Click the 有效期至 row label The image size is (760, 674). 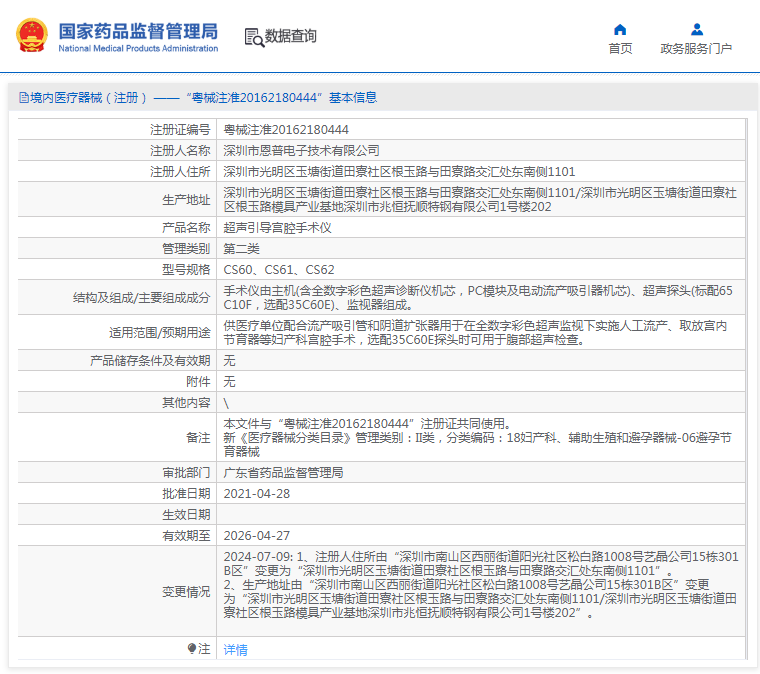click(x=186, y=535)
